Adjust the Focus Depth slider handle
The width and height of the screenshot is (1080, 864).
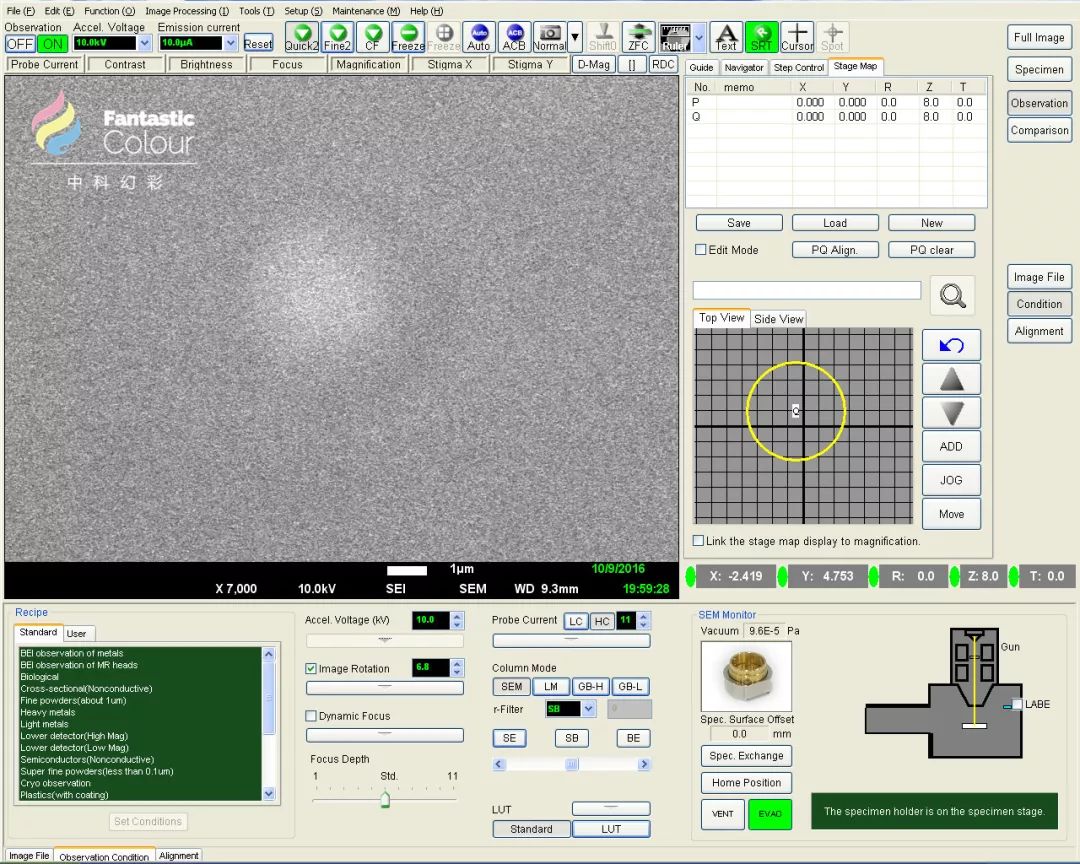385,799
